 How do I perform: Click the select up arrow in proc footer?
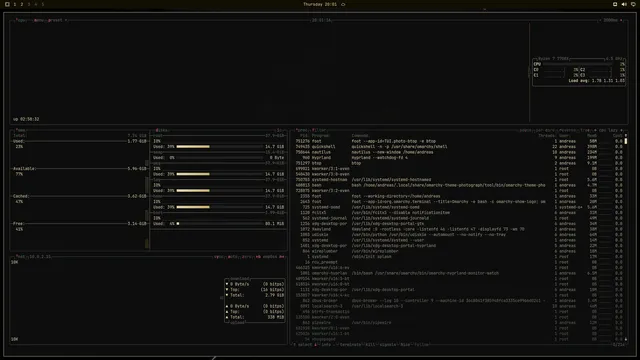pyautogui.click(x=294, y=345)
